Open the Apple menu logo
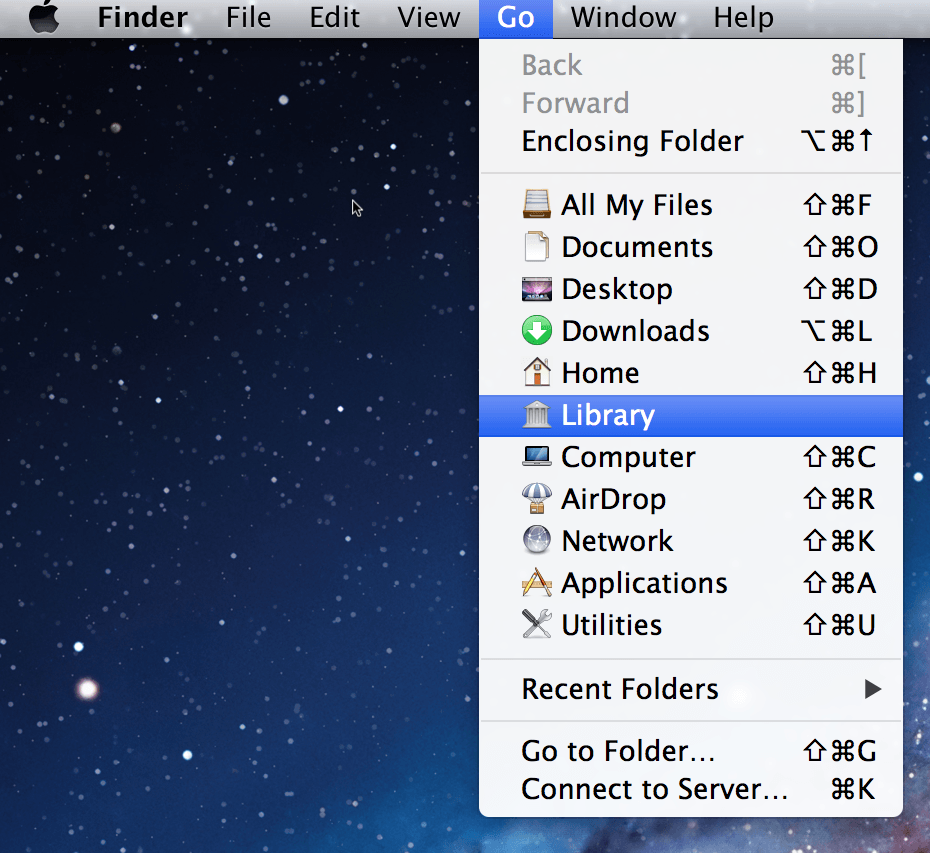This screenshot has width=930, height=853. 44,17
